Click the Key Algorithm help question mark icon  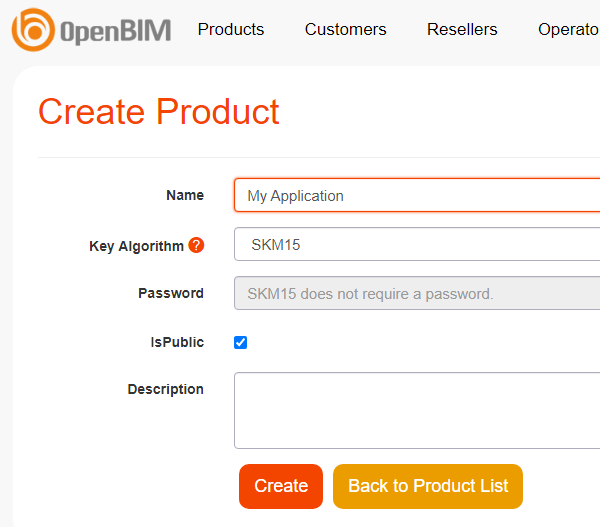tap(196, 245)
